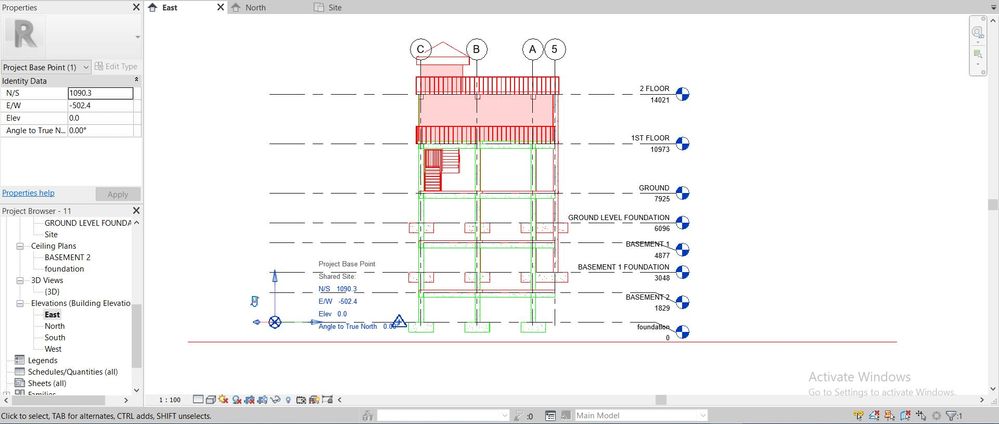This screenshot has height=424, width=999.
Task: Toggle Sun Path icon in view control bar
Action: point(223,400)
